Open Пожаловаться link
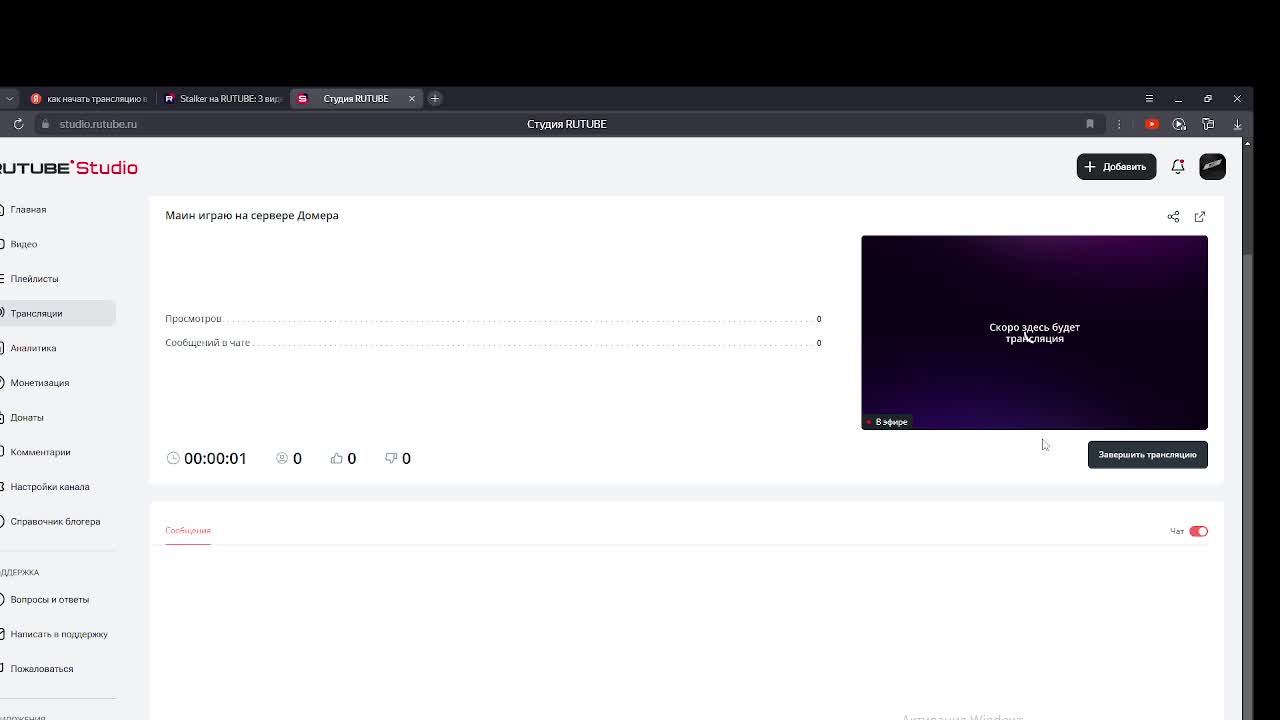 41,669
